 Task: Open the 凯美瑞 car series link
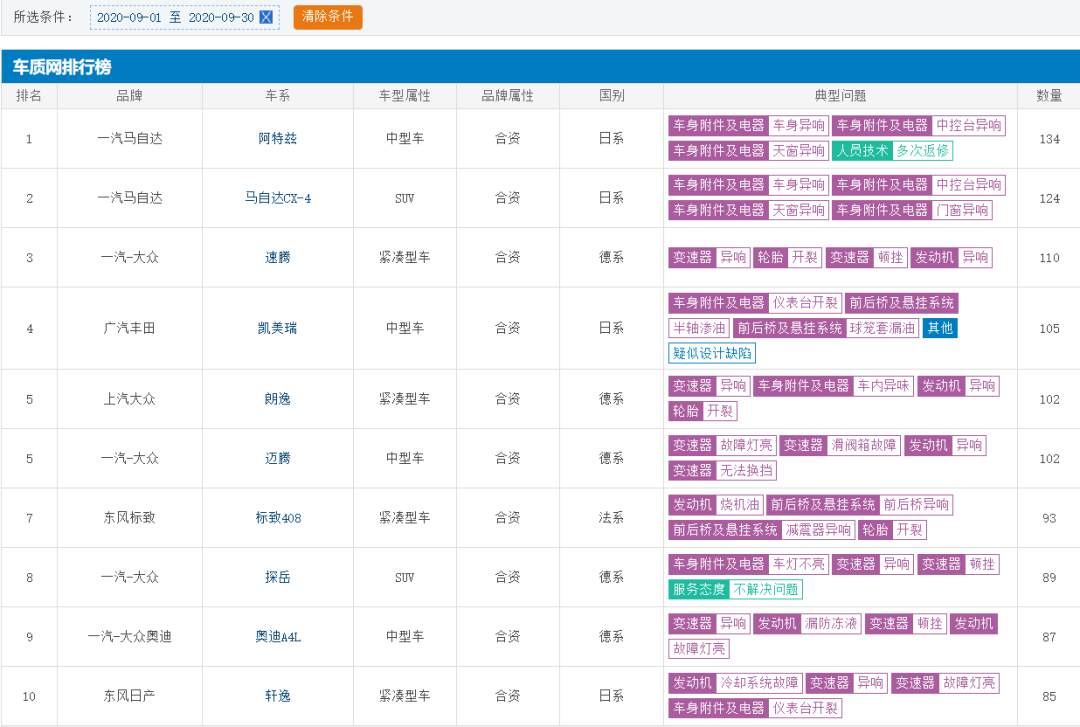coord(278,328)
